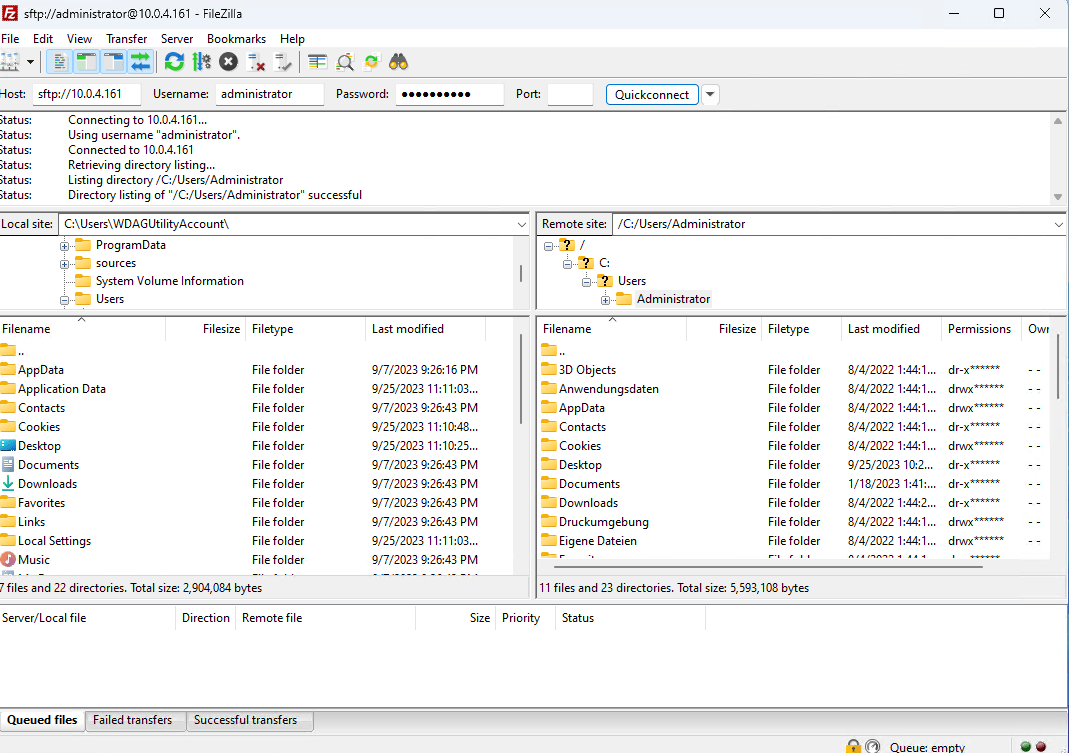This screenshot has height=753, width=1069.
Task: Toggle the transfer queue panel
Action: pos(140,61)
